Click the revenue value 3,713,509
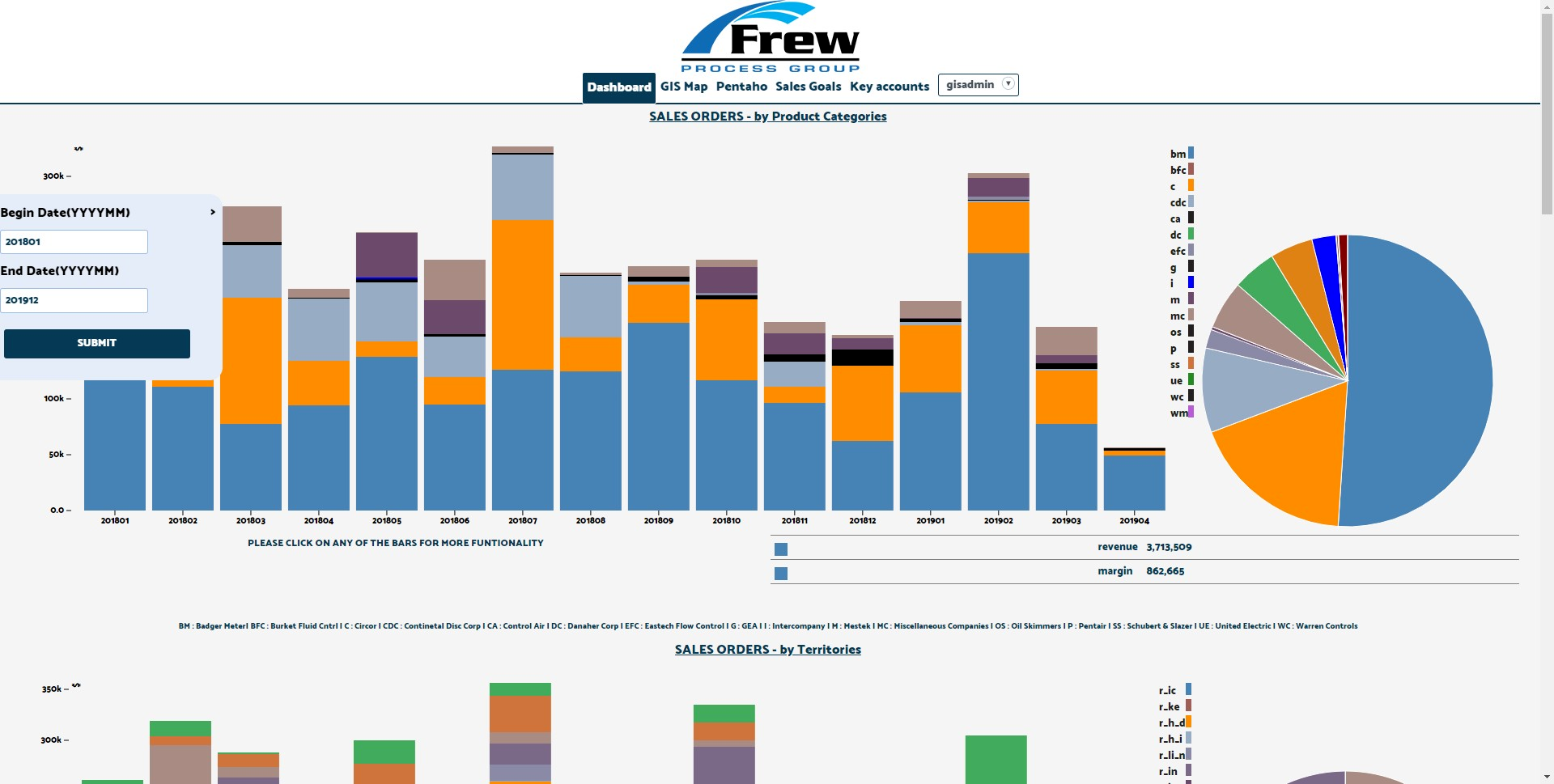1554x784 pixels. [x=1169, y=547]
